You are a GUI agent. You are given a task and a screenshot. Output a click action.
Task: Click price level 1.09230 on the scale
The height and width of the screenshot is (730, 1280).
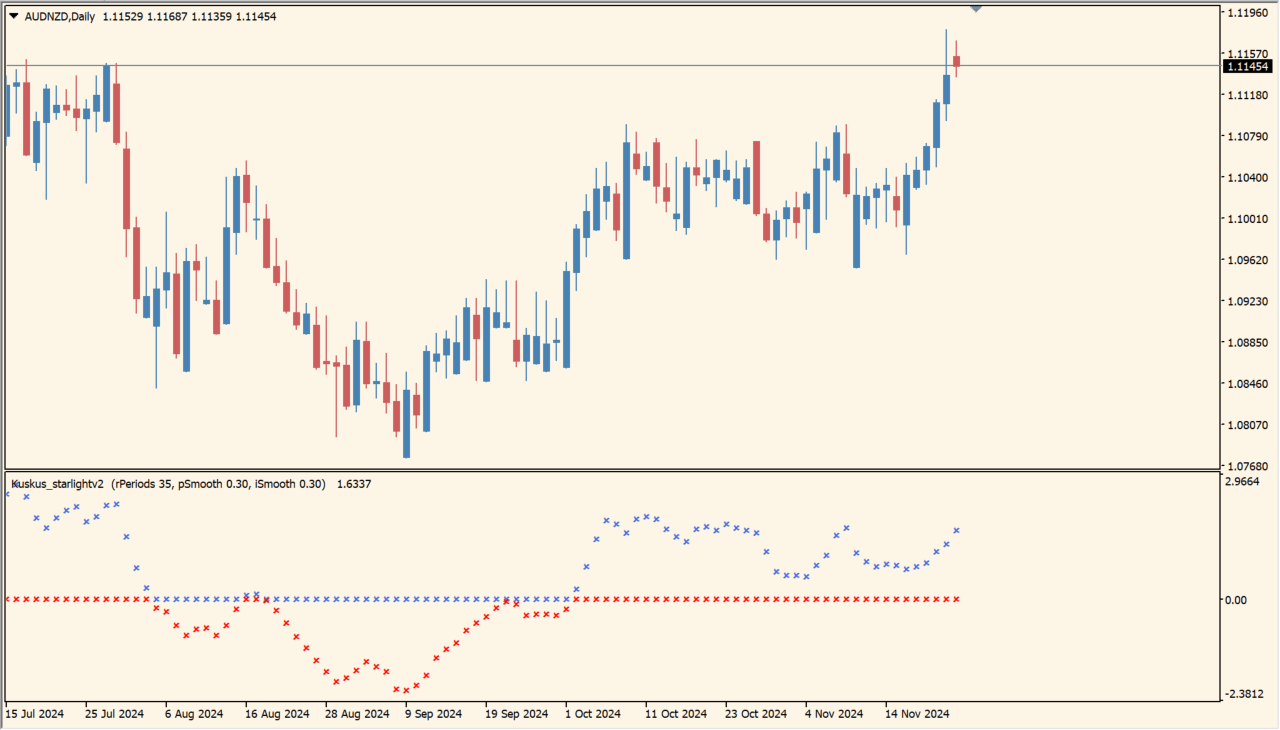(1249, 301)
